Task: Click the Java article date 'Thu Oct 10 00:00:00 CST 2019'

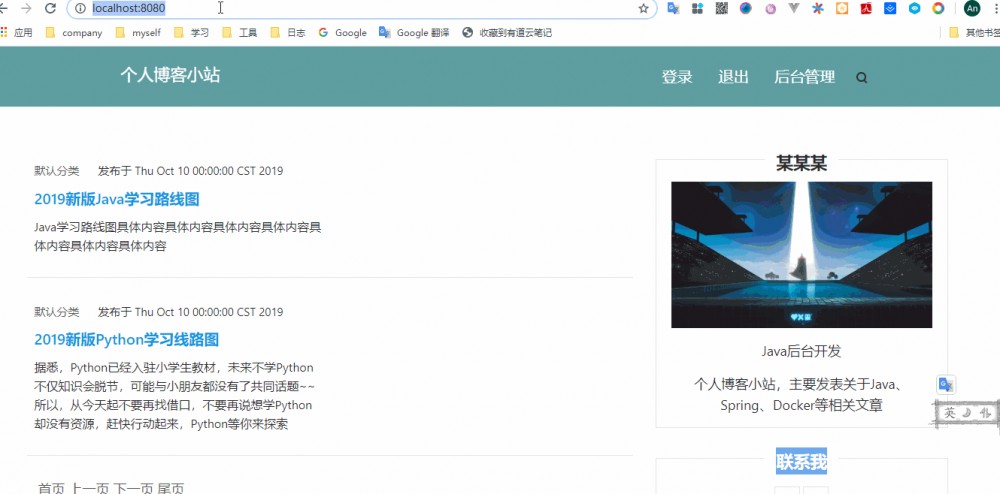Action: (x=209, y=171)
